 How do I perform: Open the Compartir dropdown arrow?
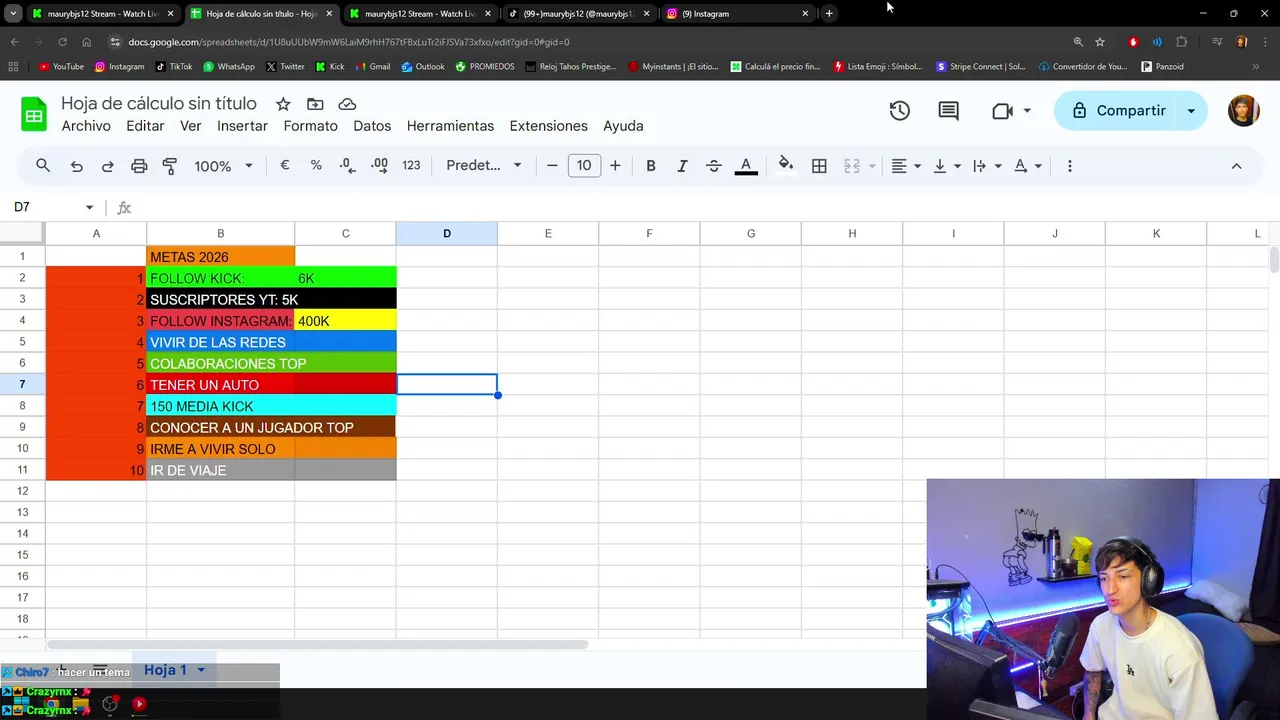coord(1191,111)
